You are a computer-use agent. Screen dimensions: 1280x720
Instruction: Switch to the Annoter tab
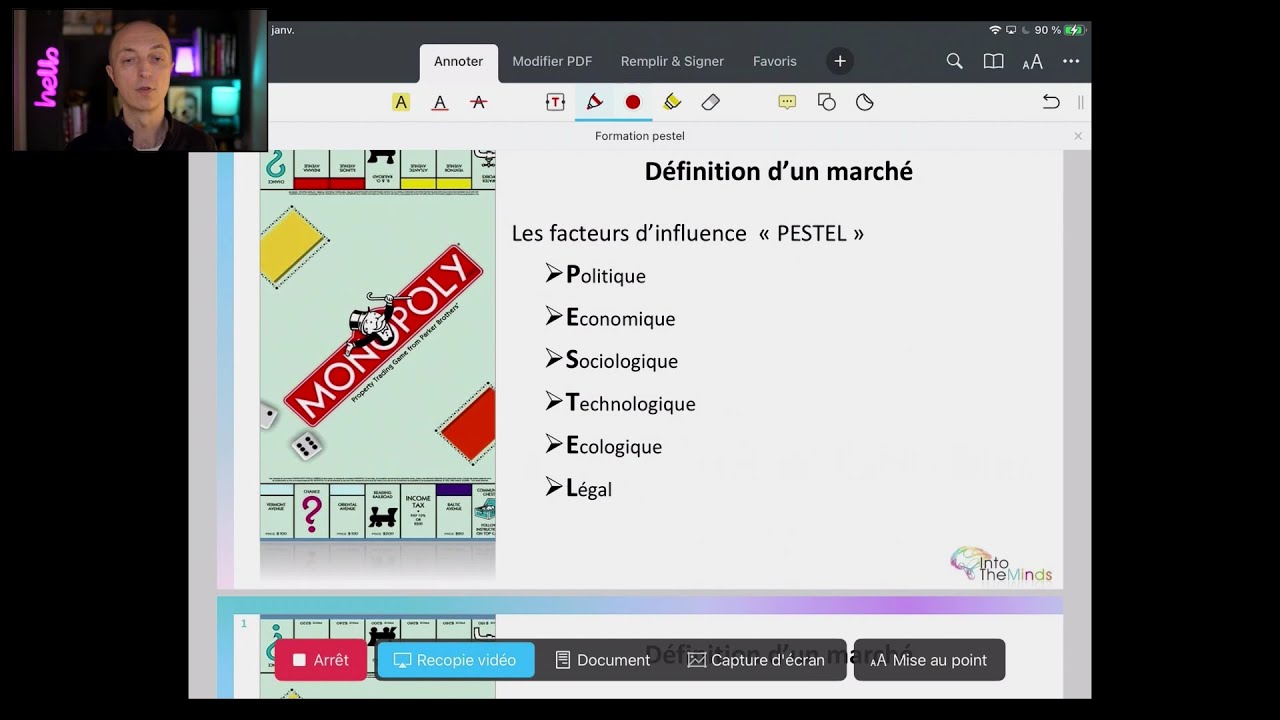click(458, 61)
